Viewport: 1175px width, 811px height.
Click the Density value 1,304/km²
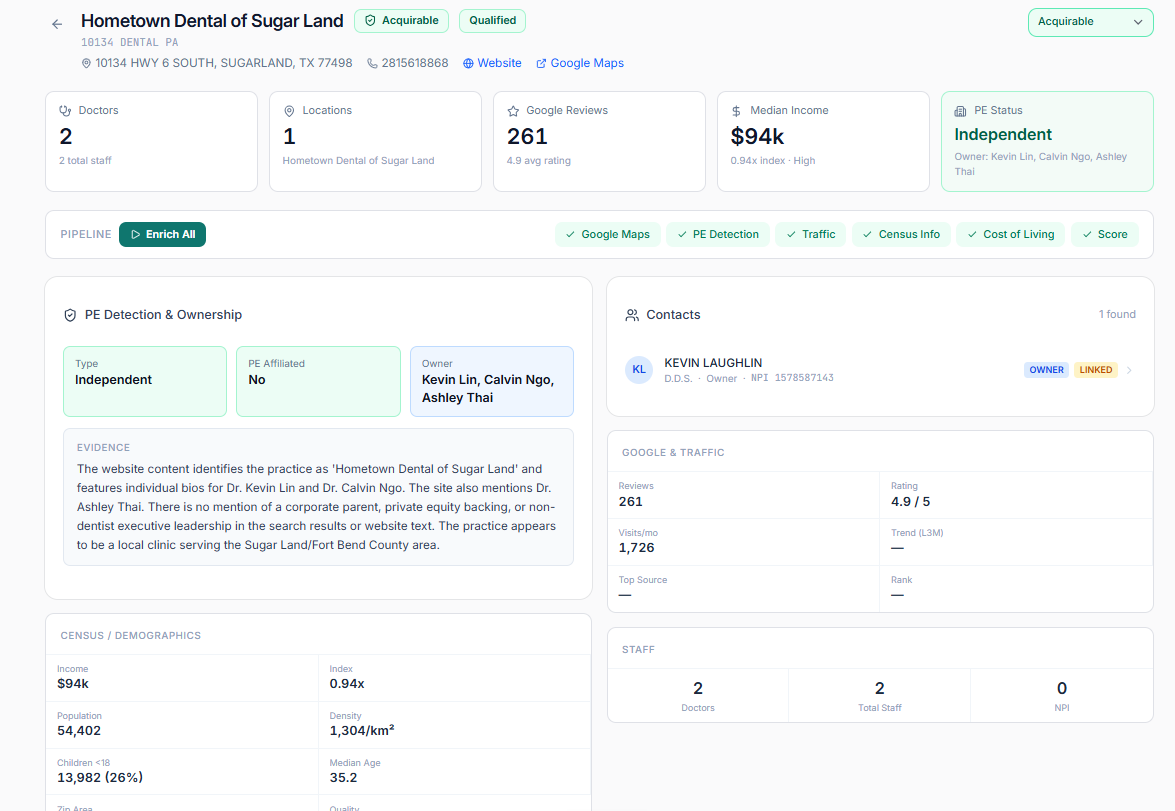coord(362,731)
